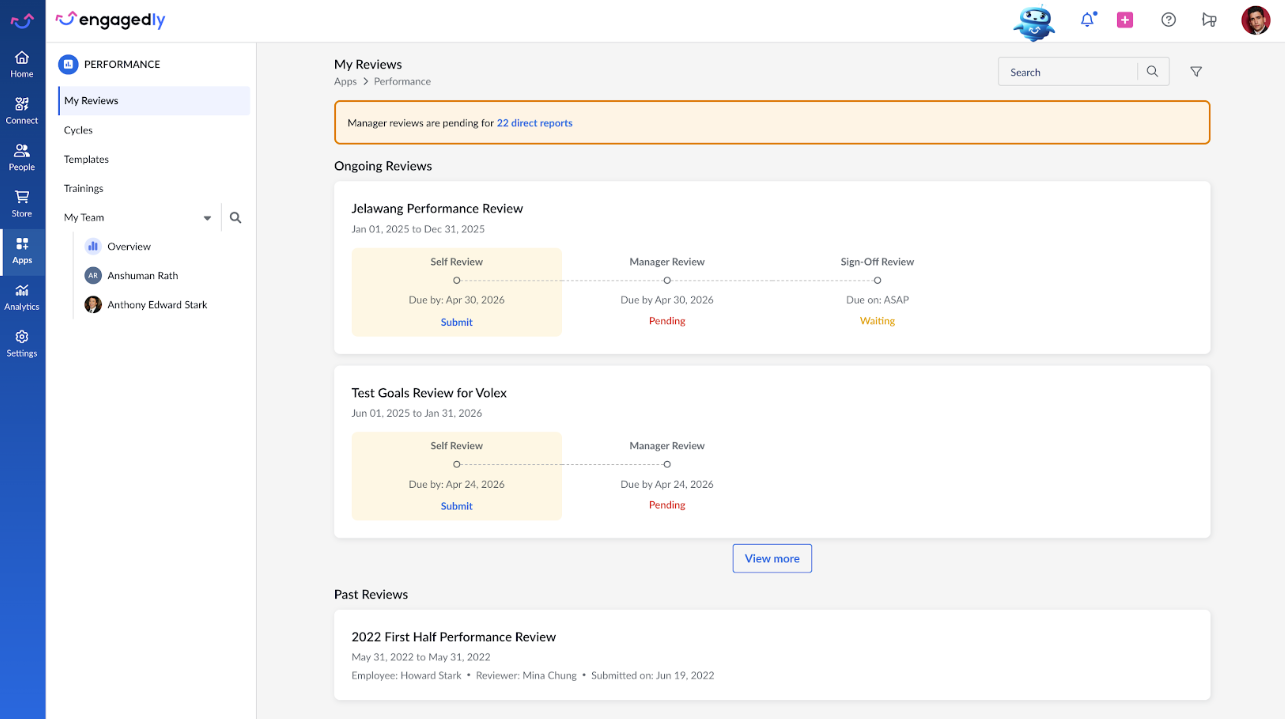The image size is (1285, 719).
Task: Open the Settings gear icon
Action: [22, 337]
